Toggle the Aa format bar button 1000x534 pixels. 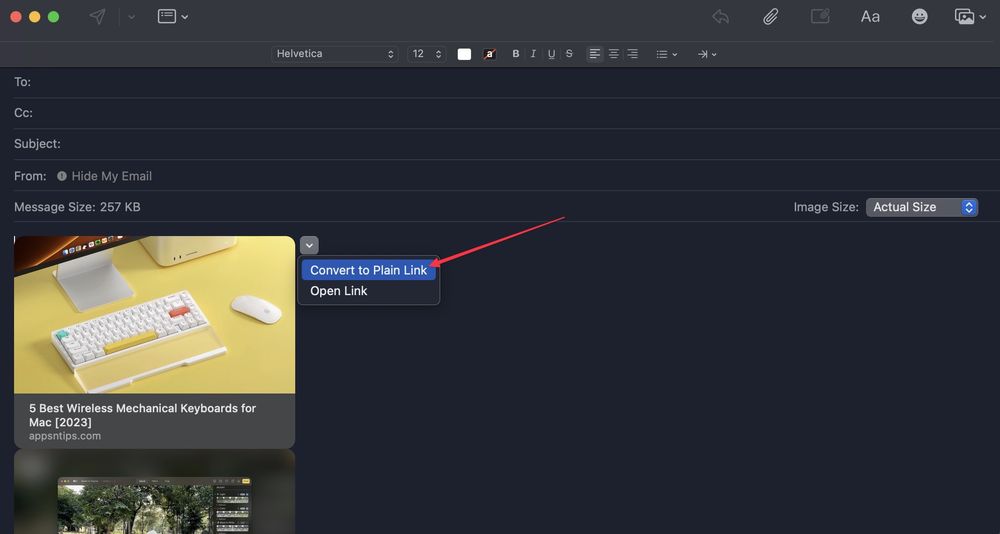pos(870,17)
